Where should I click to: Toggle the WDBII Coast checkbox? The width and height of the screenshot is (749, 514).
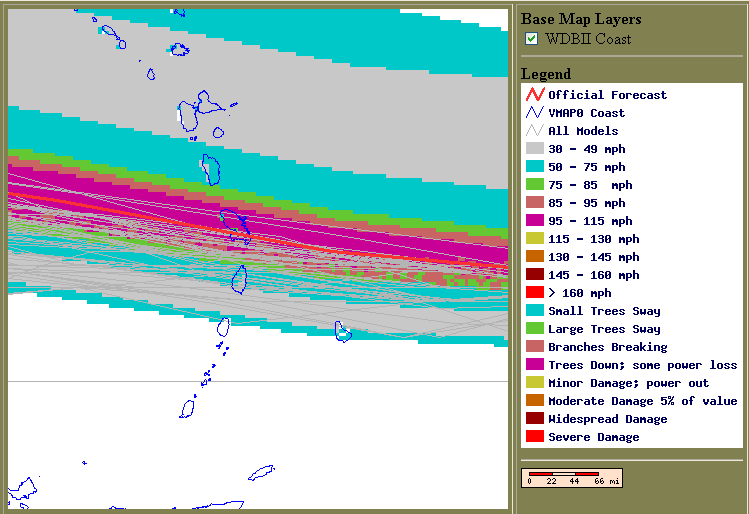coord(531,39)
